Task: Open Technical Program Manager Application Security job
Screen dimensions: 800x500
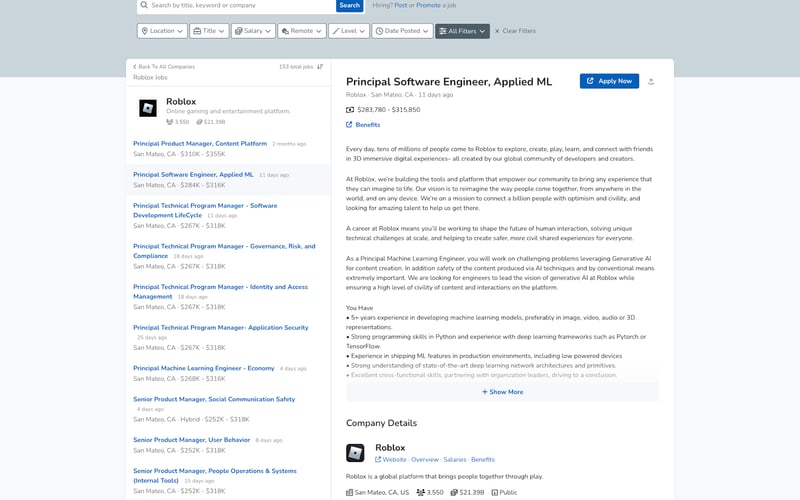Action: [220, 328]
